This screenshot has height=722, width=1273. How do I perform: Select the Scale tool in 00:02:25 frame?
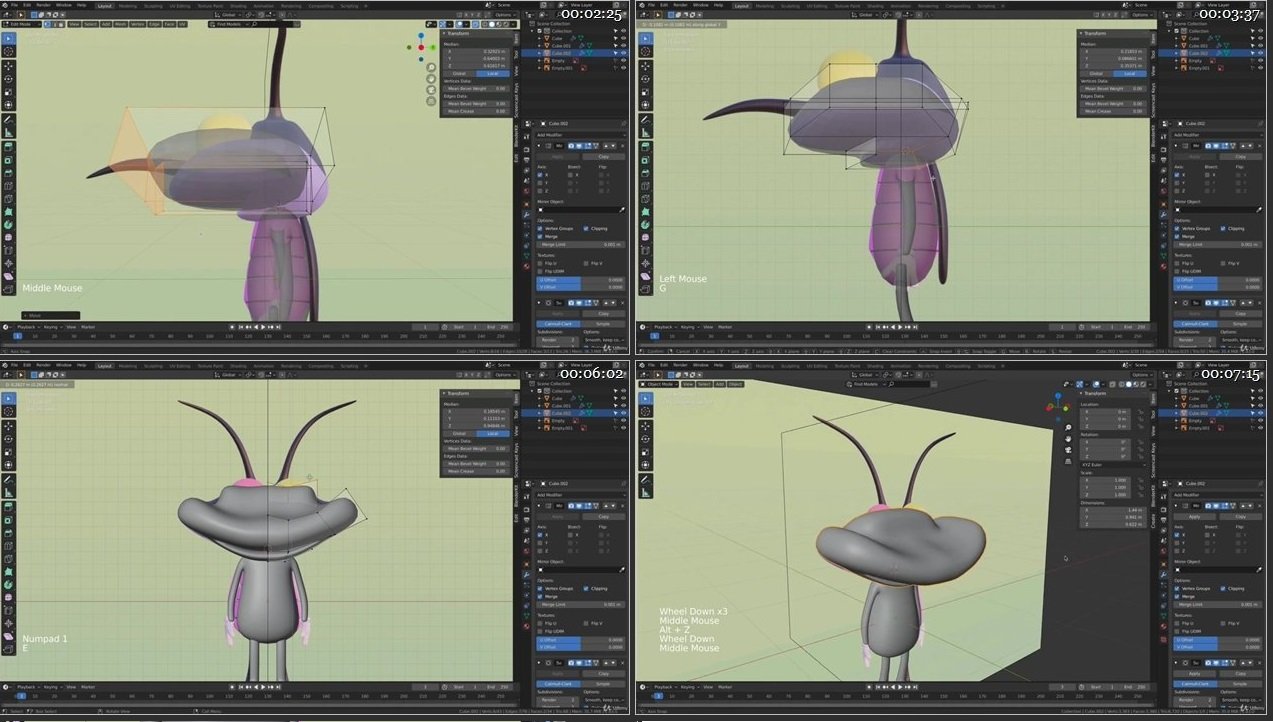(8, 92)
